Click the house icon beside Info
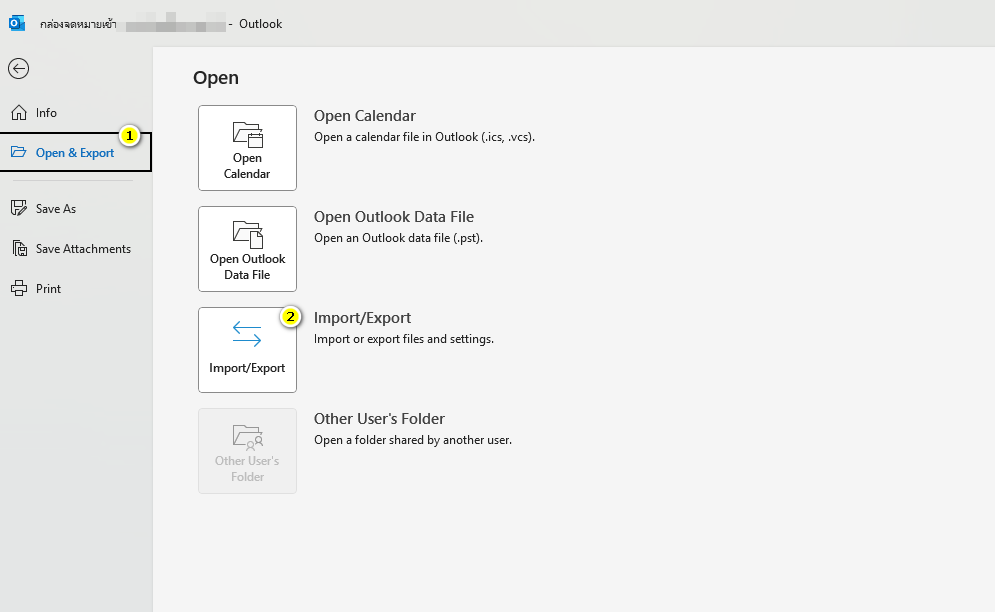The image size is (995, 612). pyautogui.click(x=18, y=113)
